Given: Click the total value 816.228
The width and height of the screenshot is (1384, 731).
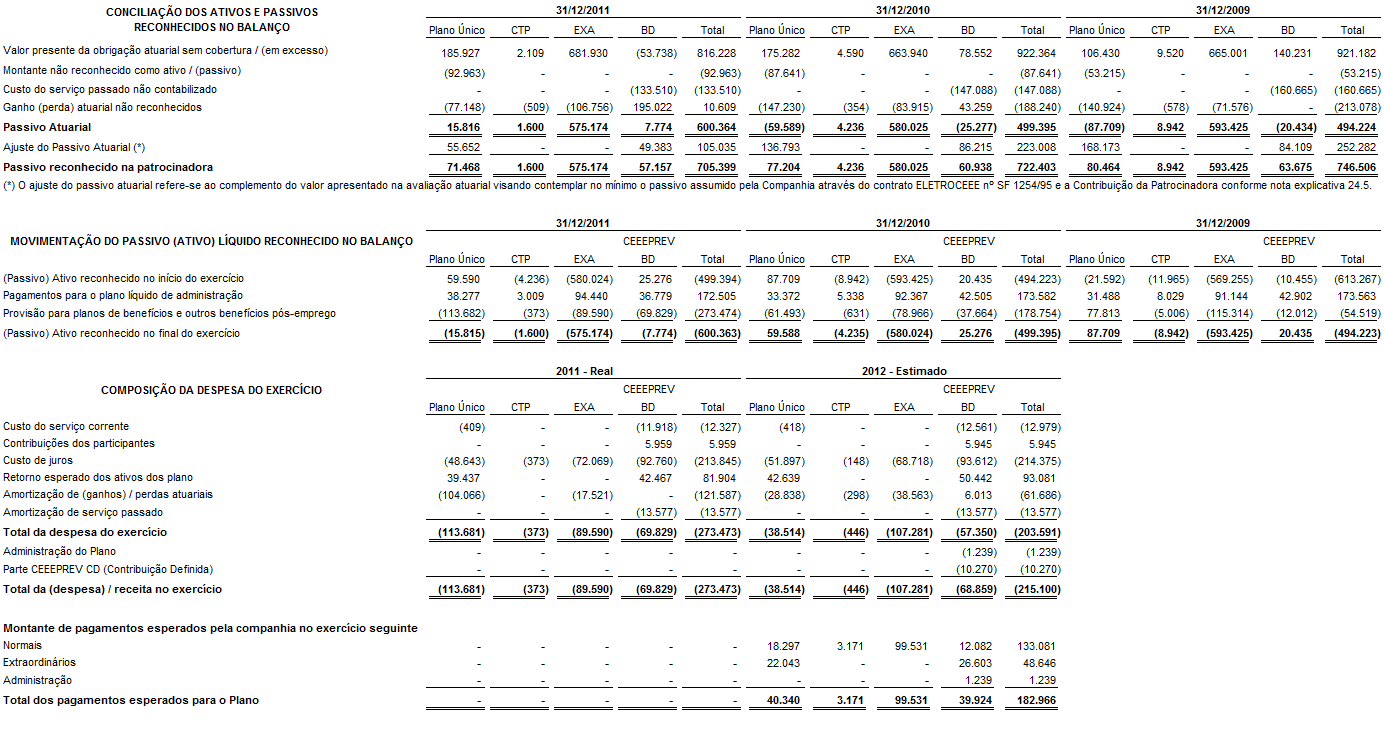Looking at the screenshot, I should pyautogui.click(x=717, y=51).
